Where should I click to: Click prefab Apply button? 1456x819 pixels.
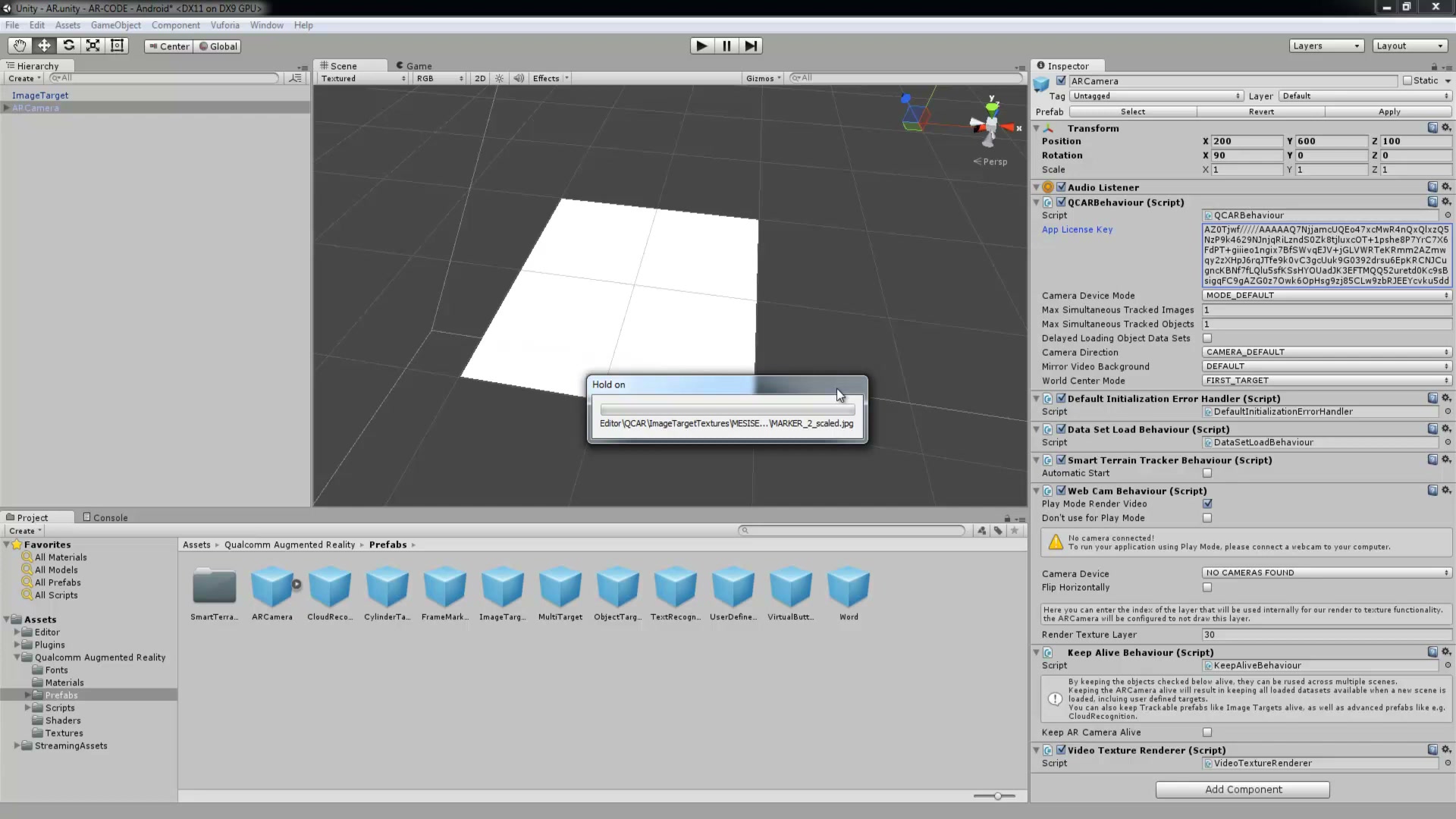pyautogui.click(x=1389, y=111)
